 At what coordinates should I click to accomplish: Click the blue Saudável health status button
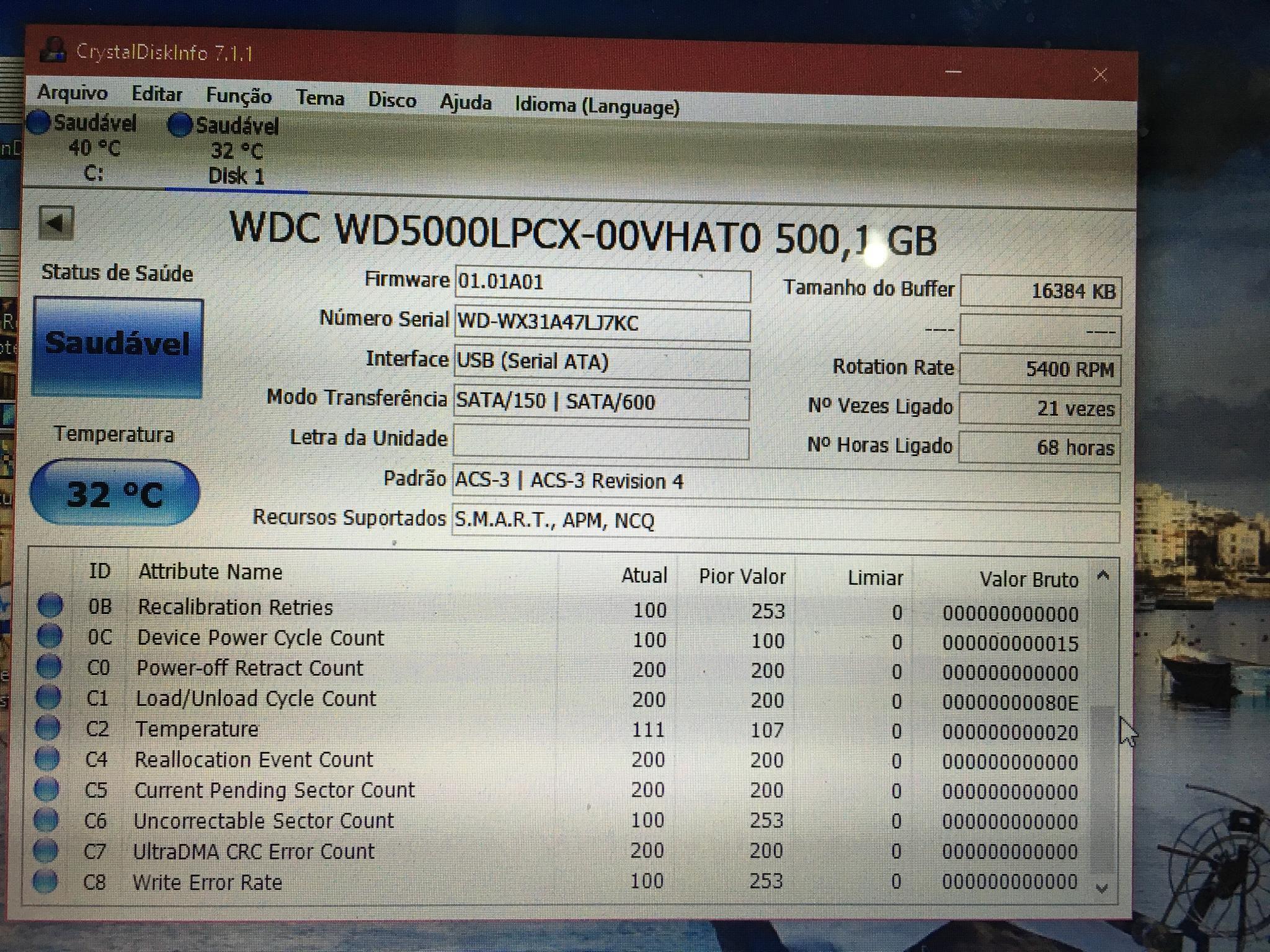(118, 347)
